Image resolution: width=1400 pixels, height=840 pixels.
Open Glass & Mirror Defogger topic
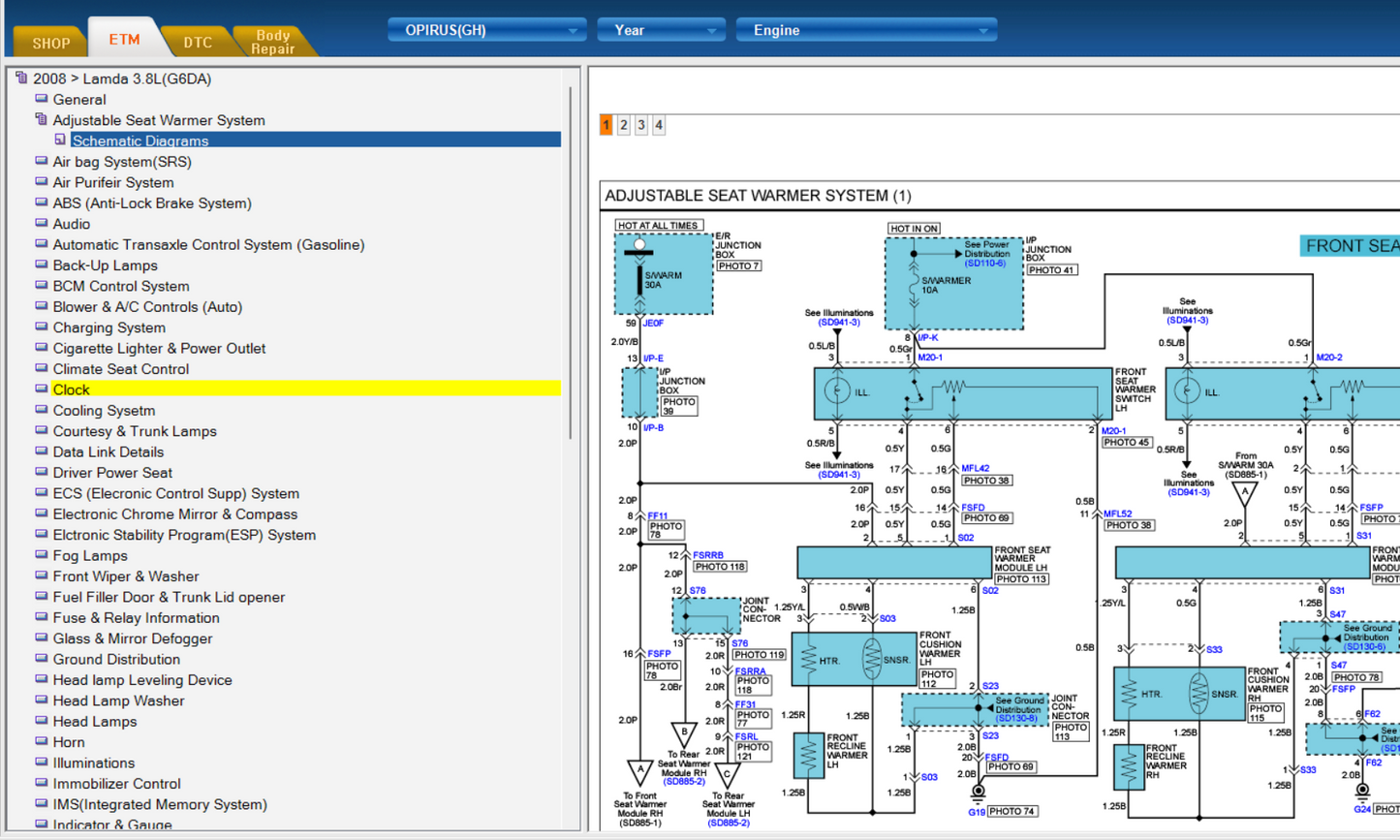[133, 638]
